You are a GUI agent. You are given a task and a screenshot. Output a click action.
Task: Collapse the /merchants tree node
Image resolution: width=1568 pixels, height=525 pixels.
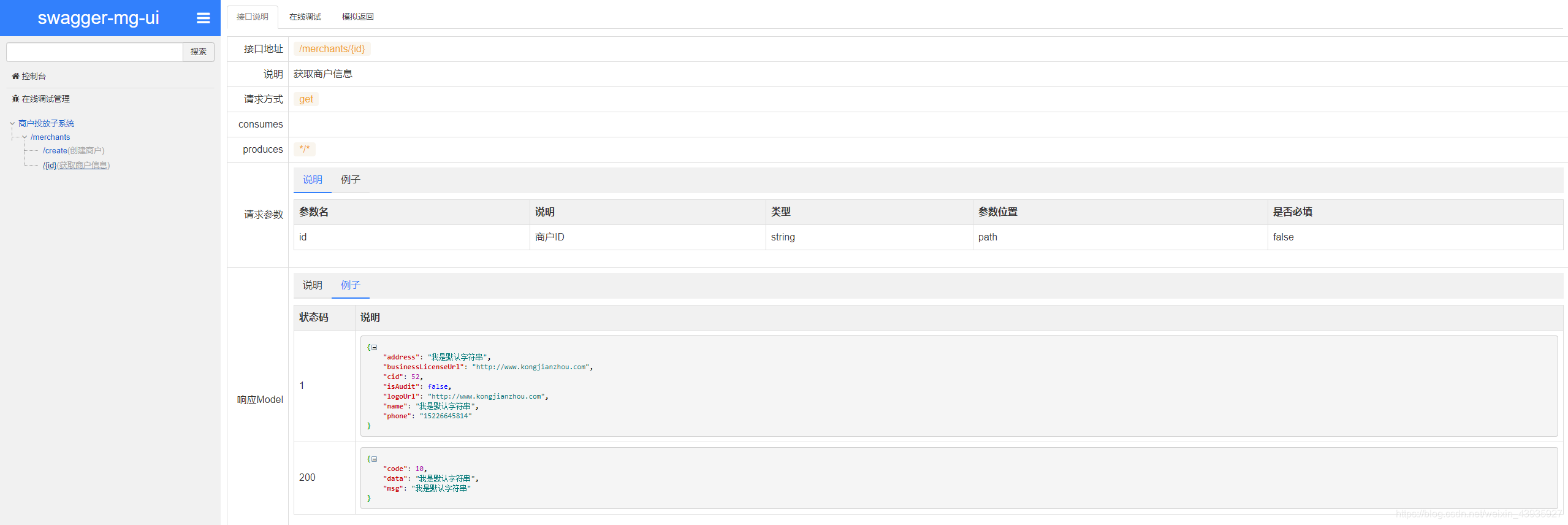point(25,137)
